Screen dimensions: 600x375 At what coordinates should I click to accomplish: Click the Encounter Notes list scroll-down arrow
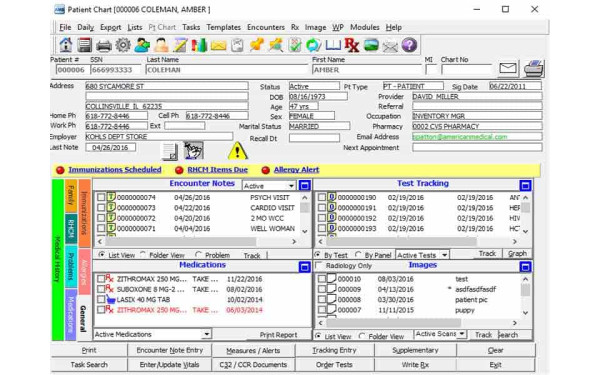pyautogui.click(x=305, y=231)
